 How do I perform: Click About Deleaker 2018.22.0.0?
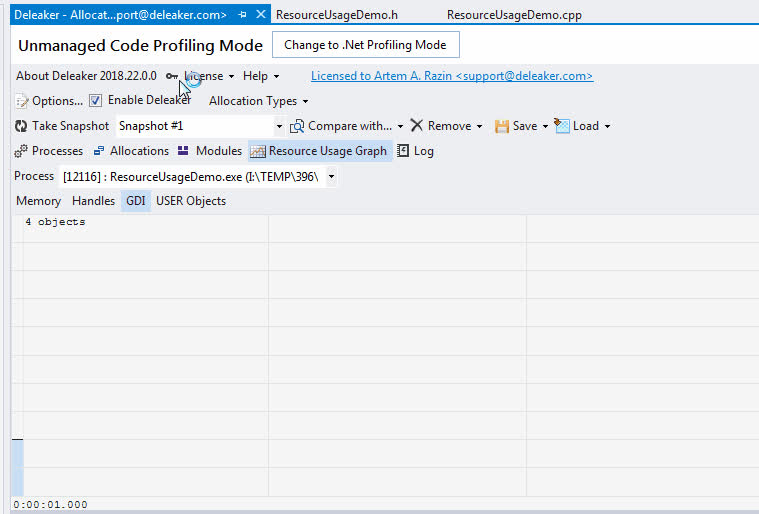(86, 76)
